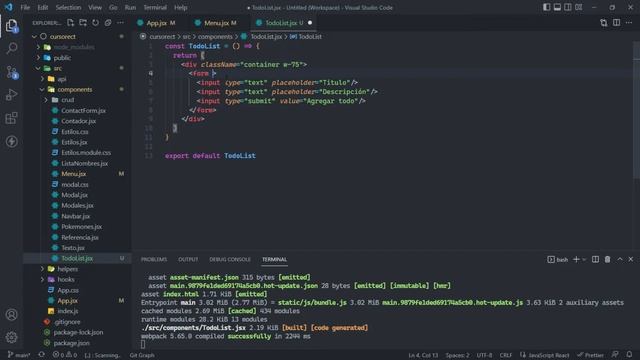Click the sync changes icon in status bar
640x360 pixels.
[41, 355]
